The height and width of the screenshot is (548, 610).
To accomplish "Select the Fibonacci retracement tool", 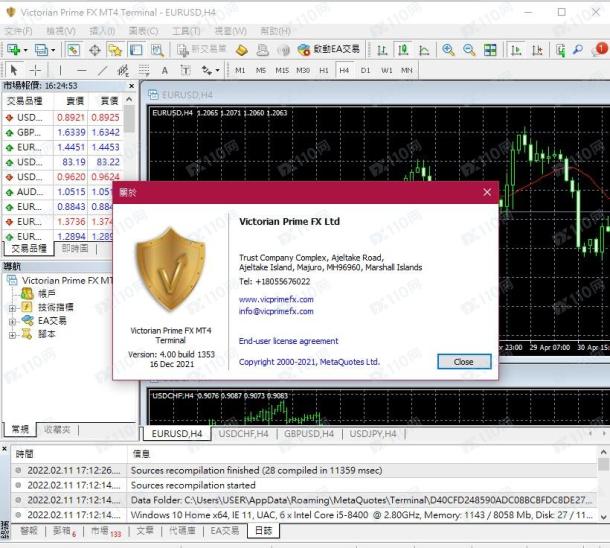I will click(x=144, y=70).
